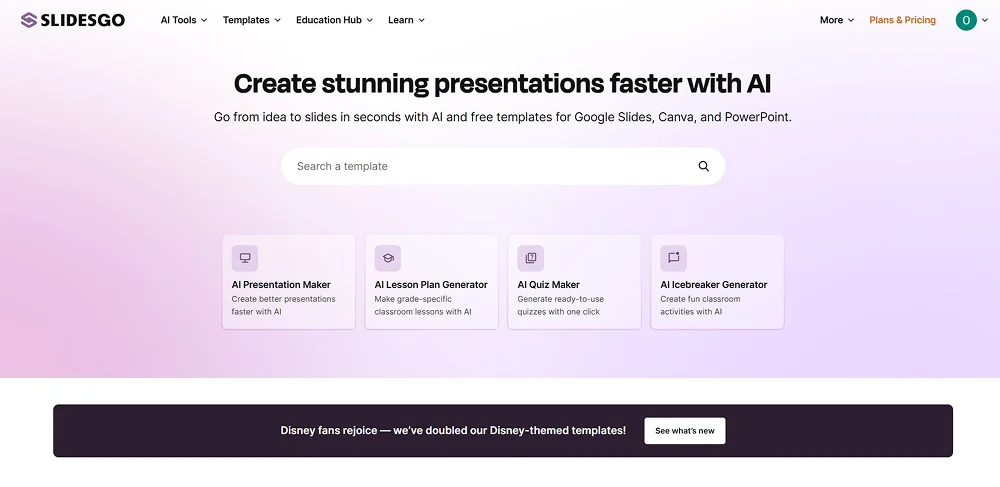This screenshot has height=487, width=1000.
Task: Click the search magnifier icon
Action: (703, 167)
